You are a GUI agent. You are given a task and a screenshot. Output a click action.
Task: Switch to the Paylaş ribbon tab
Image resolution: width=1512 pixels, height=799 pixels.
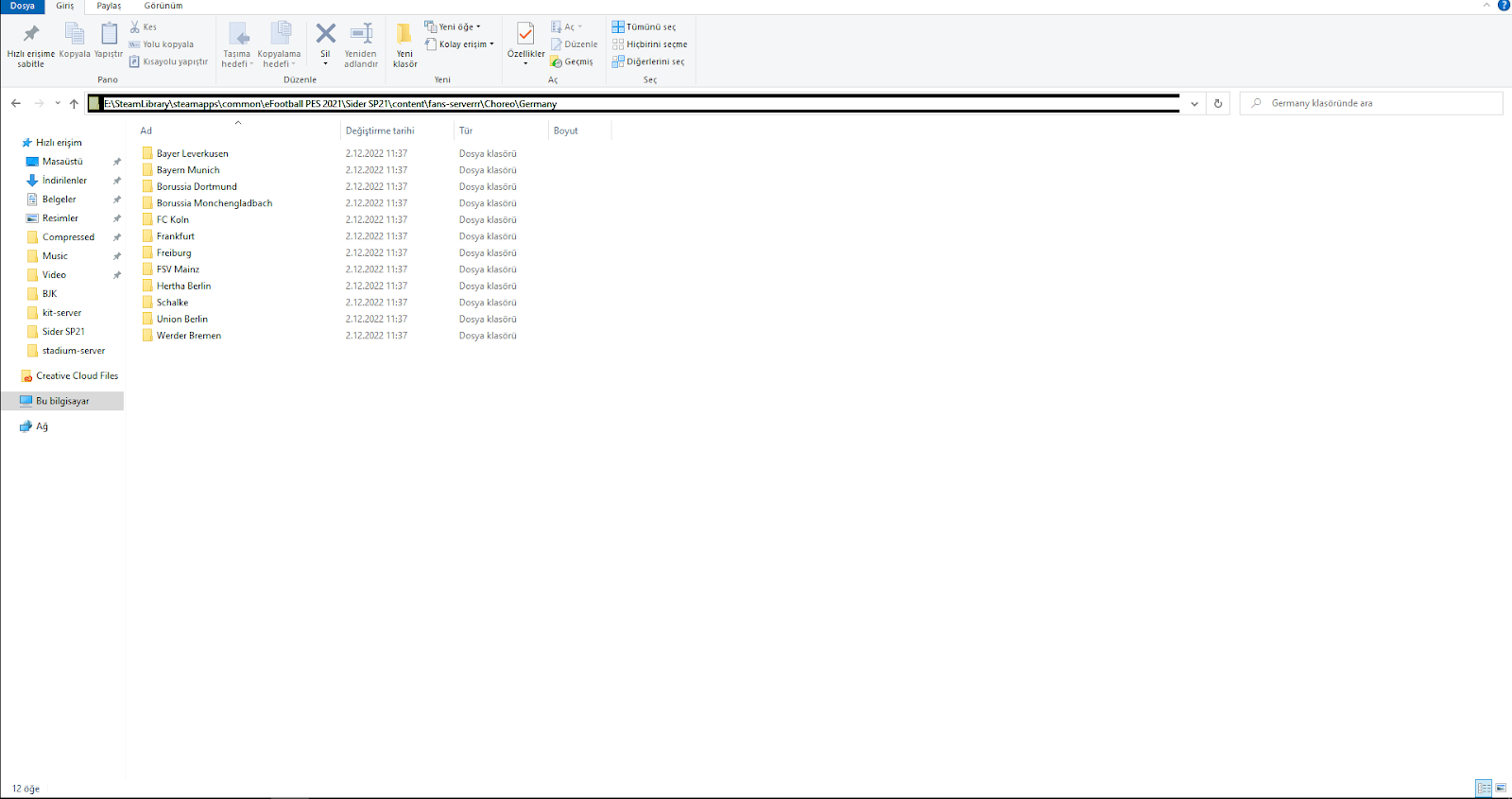click(109, 7)
